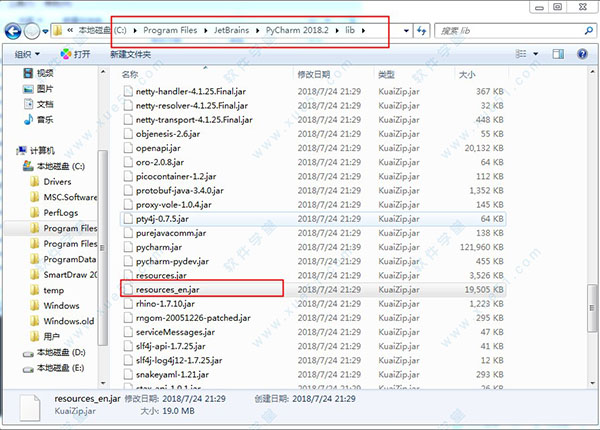Select local disk (E:) in navigation pane

[58, 368]
